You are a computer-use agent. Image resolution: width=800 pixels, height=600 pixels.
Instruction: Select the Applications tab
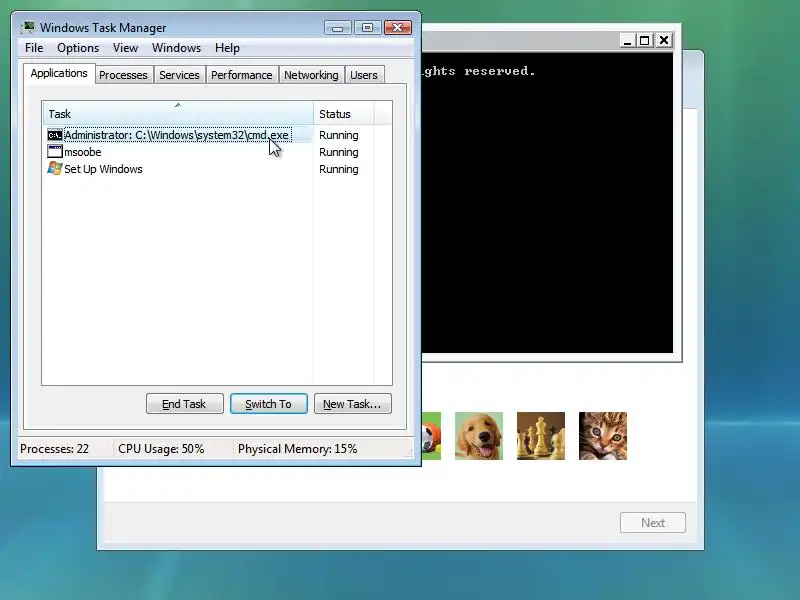click(x=59, y=73)
